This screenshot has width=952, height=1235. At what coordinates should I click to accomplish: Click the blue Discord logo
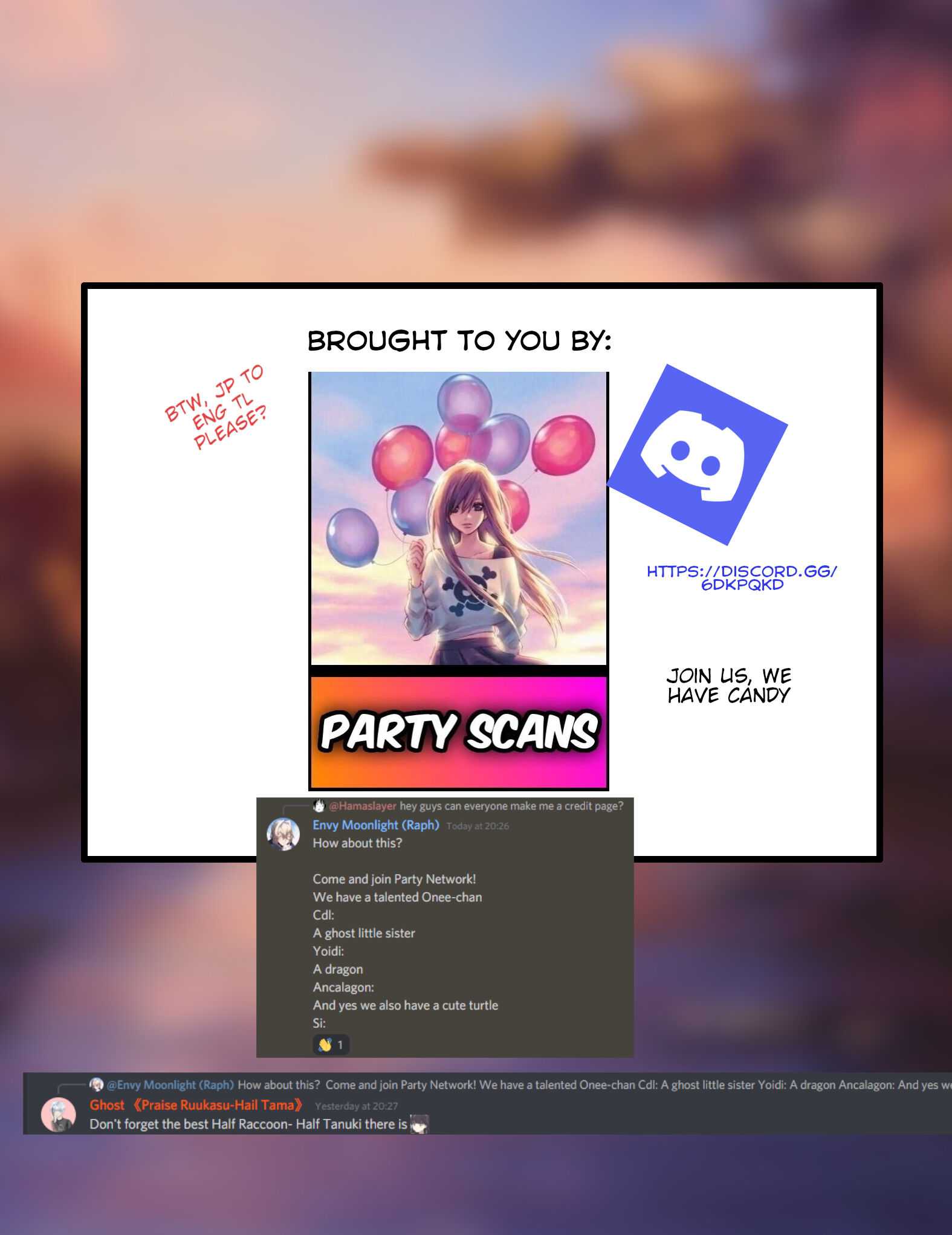(697, 455)
